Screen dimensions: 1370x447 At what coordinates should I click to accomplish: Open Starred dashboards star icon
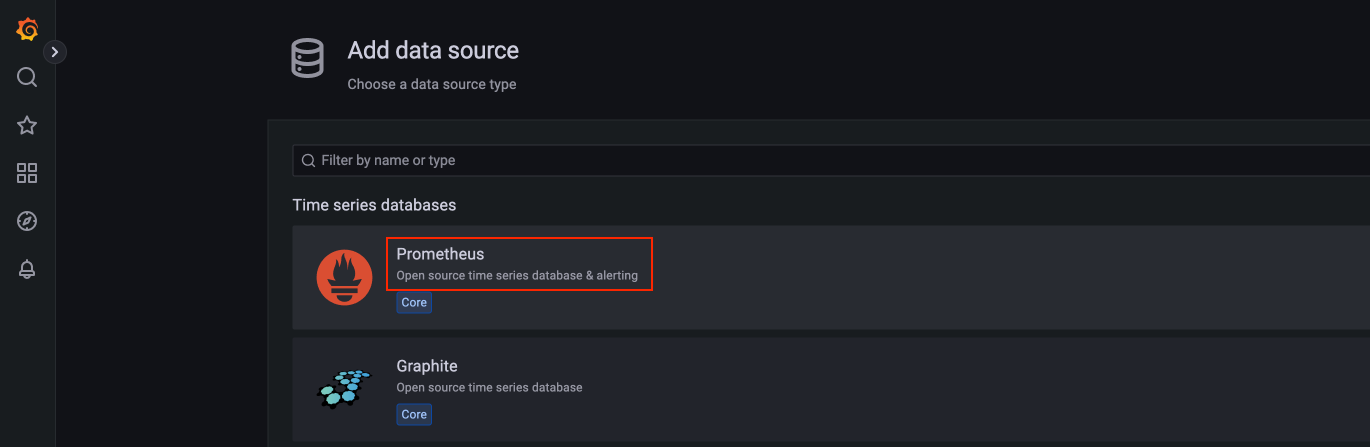coord(27,125)
